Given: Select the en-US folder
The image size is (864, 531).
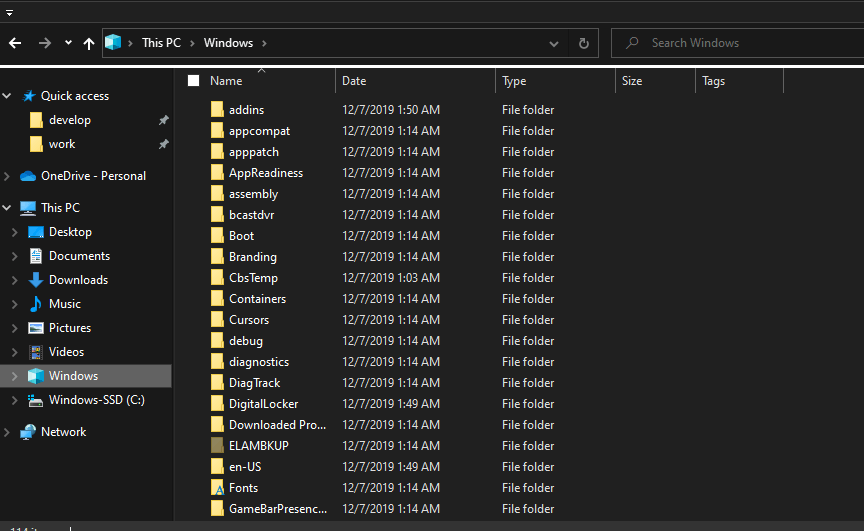Looking at the screenshot, I should click(245, 467).
